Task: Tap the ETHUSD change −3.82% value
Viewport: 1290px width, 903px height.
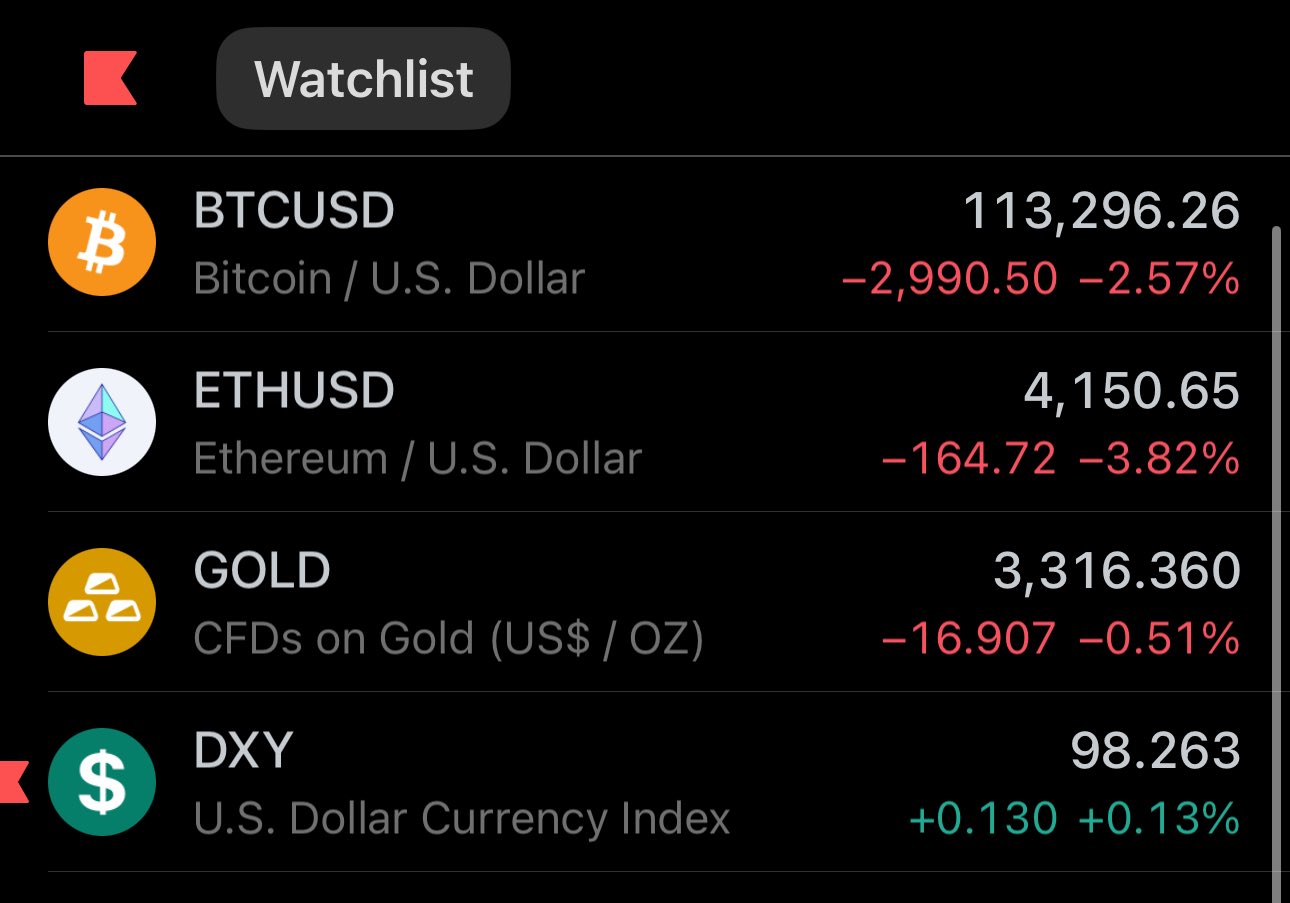Action: pyautogui.click(x=1160, y=459)
